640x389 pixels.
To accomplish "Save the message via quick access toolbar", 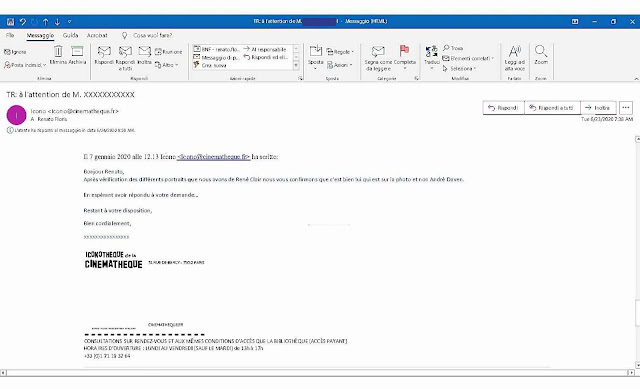I will tap(11, 22).
